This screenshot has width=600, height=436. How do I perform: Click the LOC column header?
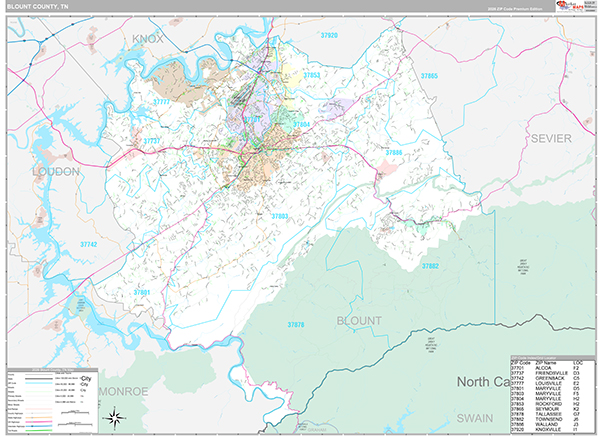click(x=577, y=363)
